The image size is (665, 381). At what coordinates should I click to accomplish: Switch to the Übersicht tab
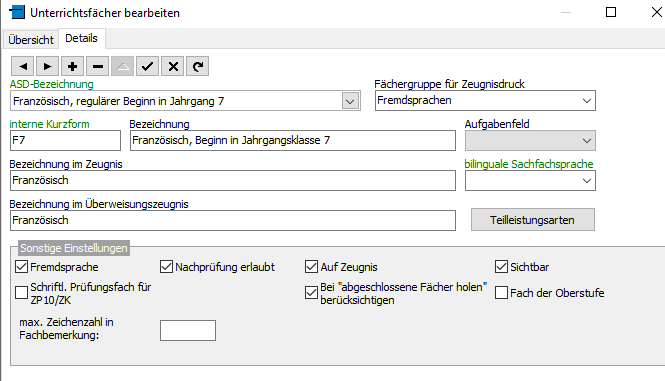point(31,40)
